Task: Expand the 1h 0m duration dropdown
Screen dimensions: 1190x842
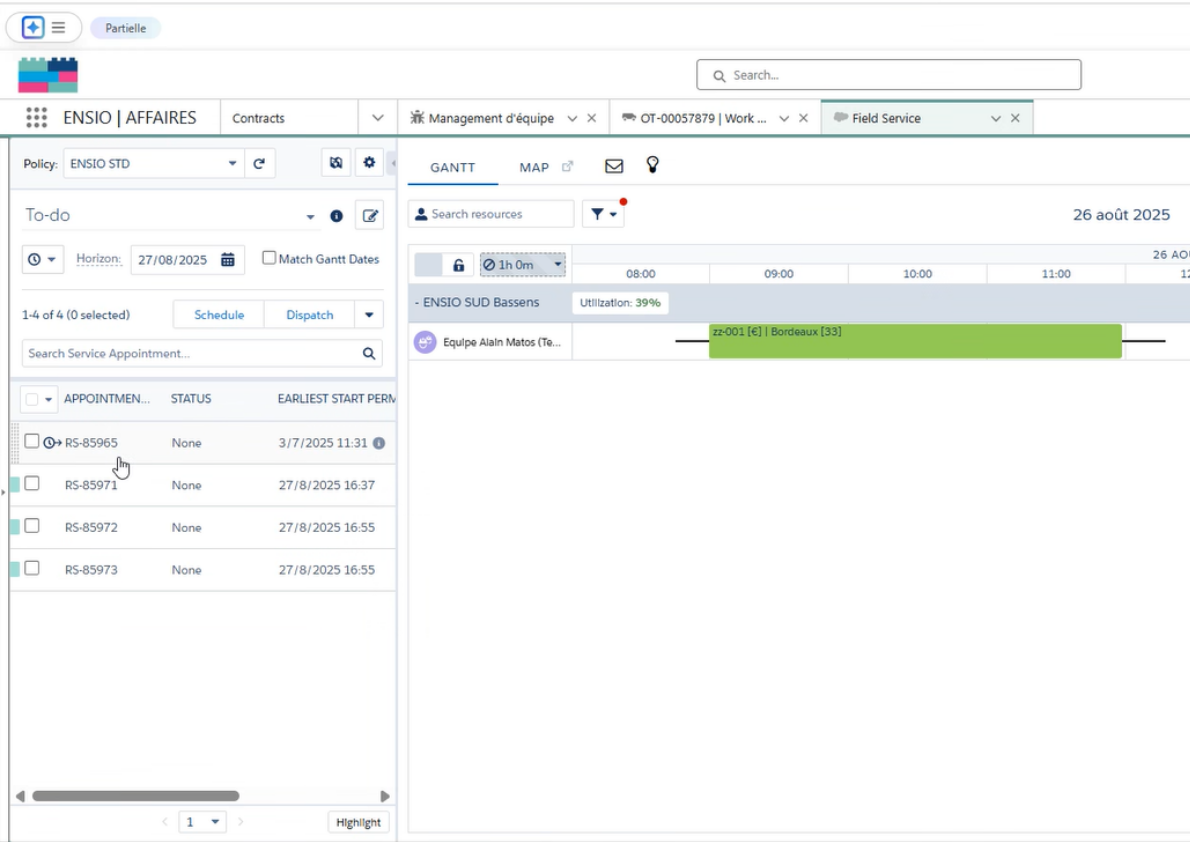Action: tap(557, 265)
